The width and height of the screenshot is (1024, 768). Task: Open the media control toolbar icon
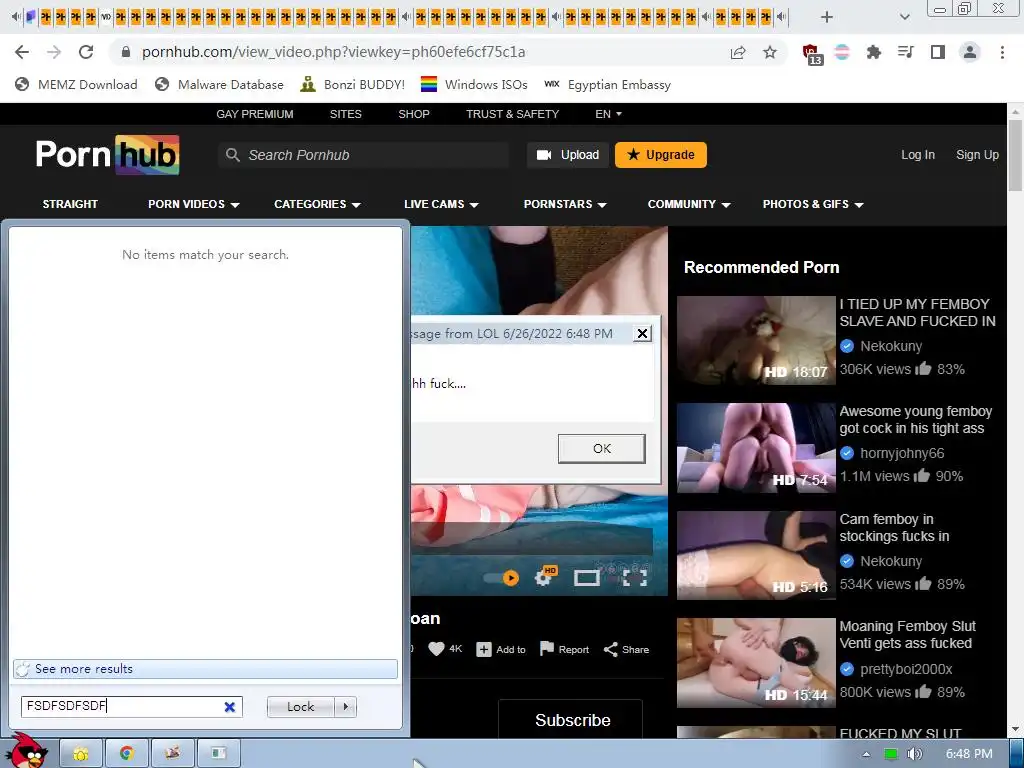(906, 52)
